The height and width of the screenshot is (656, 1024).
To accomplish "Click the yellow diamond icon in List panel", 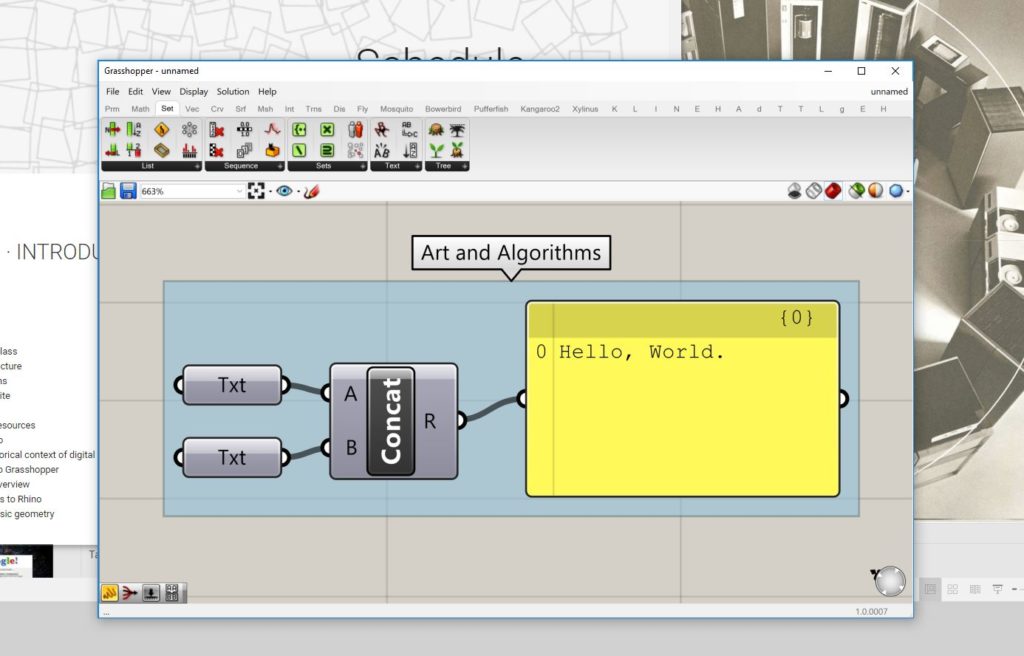I will click(162, 129).
